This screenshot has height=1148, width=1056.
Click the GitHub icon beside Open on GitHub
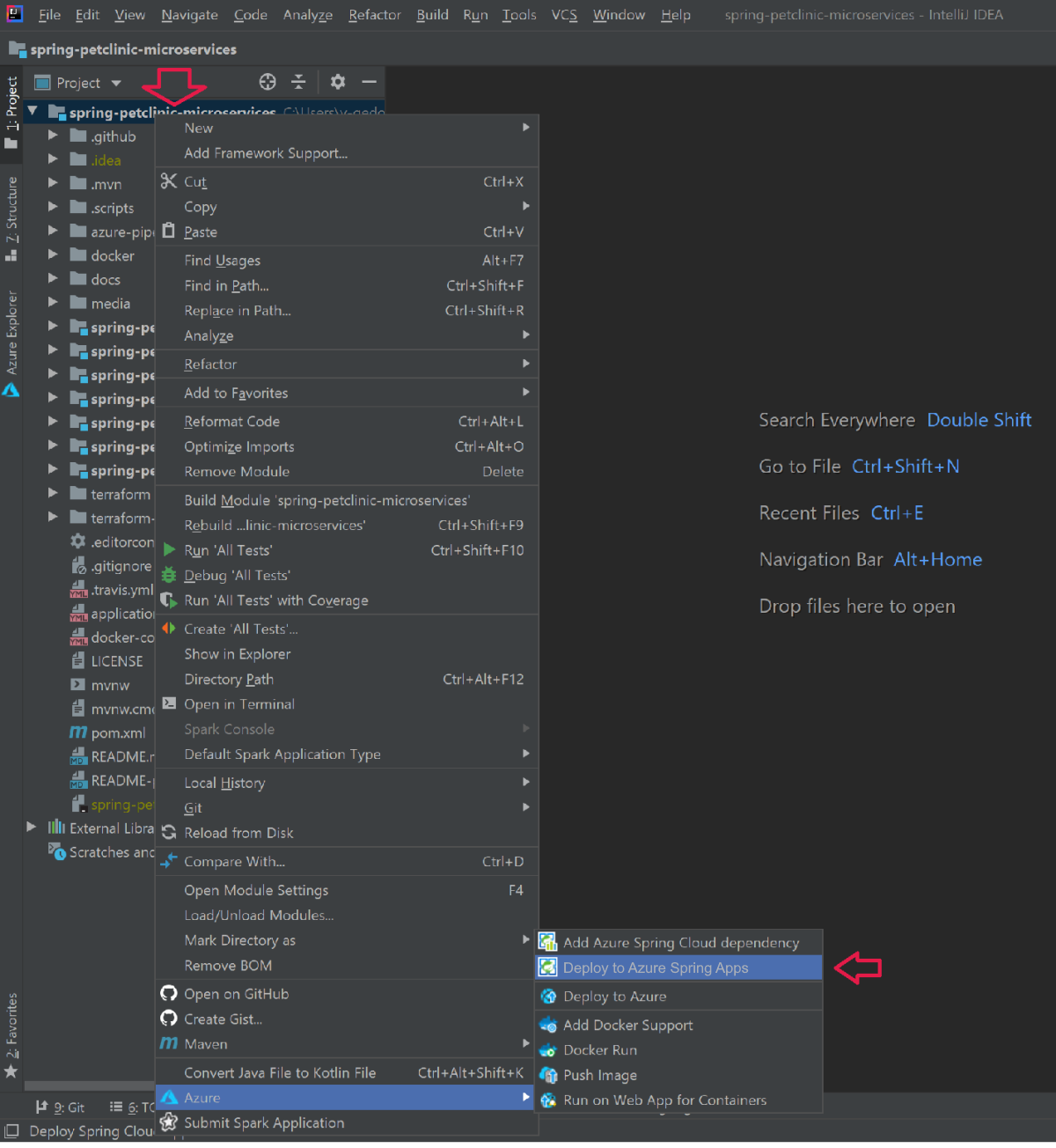coord(169,993)
